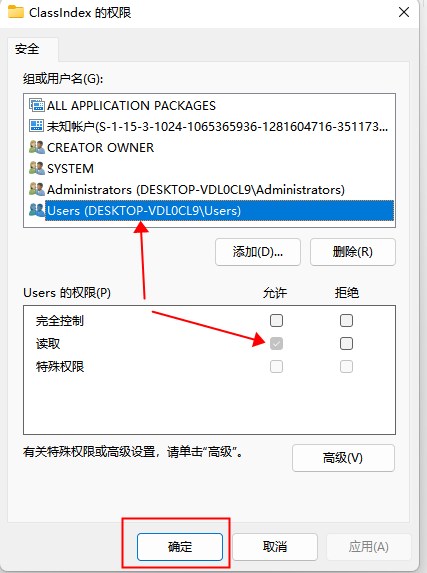
Task: Click the SYSTEM group icon
Action: point(37,168)
